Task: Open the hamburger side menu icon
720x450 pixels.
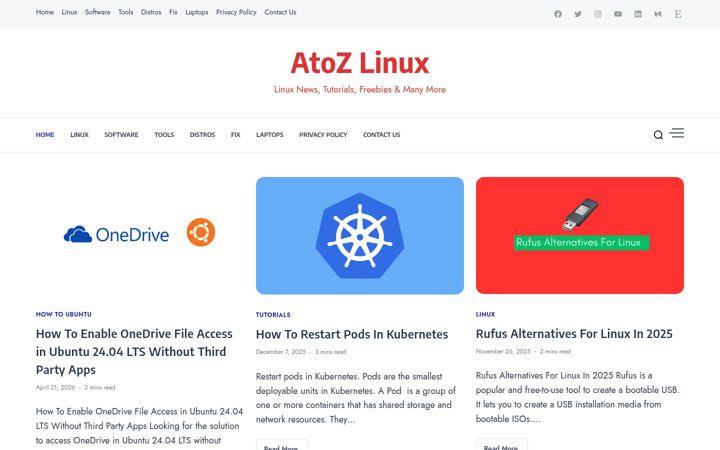Action: tap(676, 133)
